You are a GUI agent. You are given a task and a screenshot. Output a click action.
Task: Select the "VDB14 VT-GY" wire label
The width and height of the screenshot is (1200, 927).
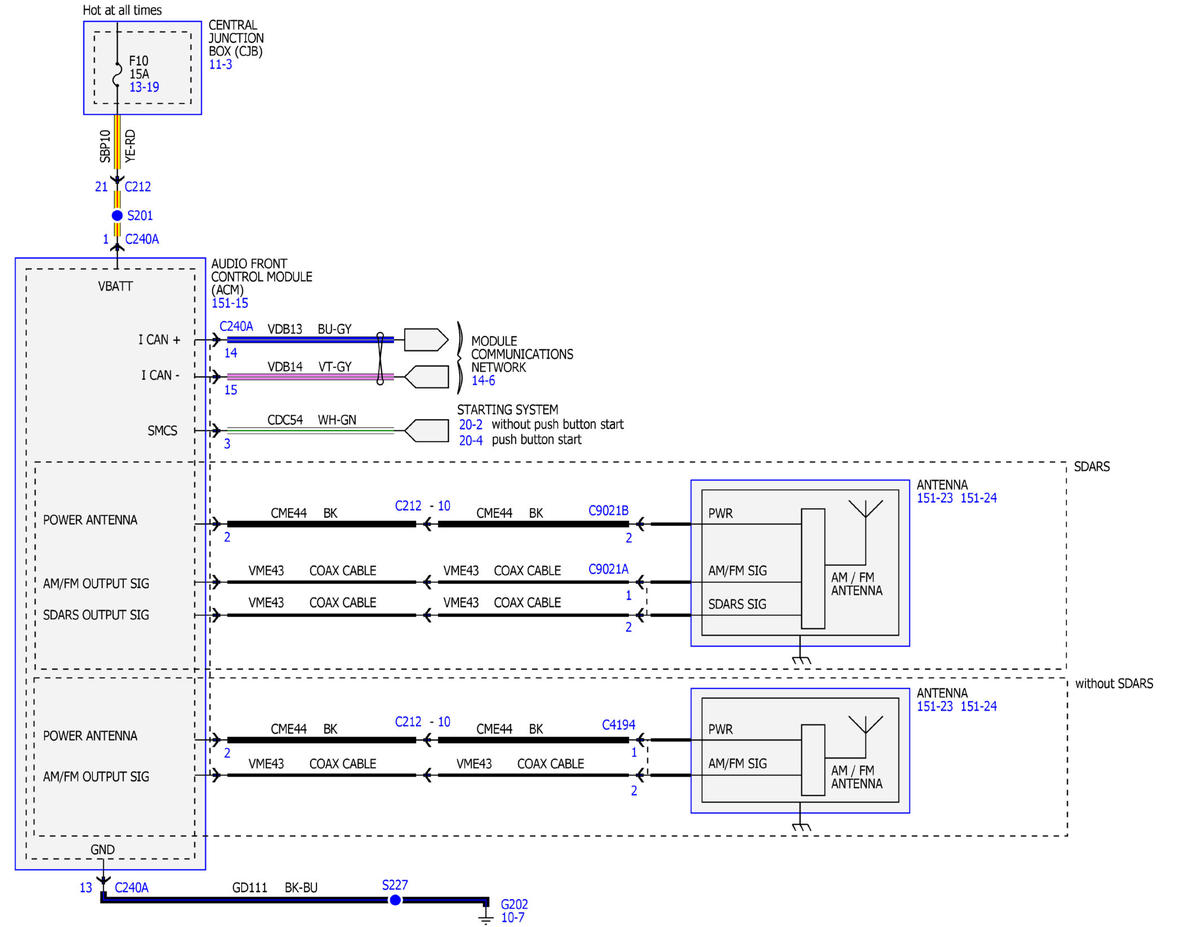309,367
